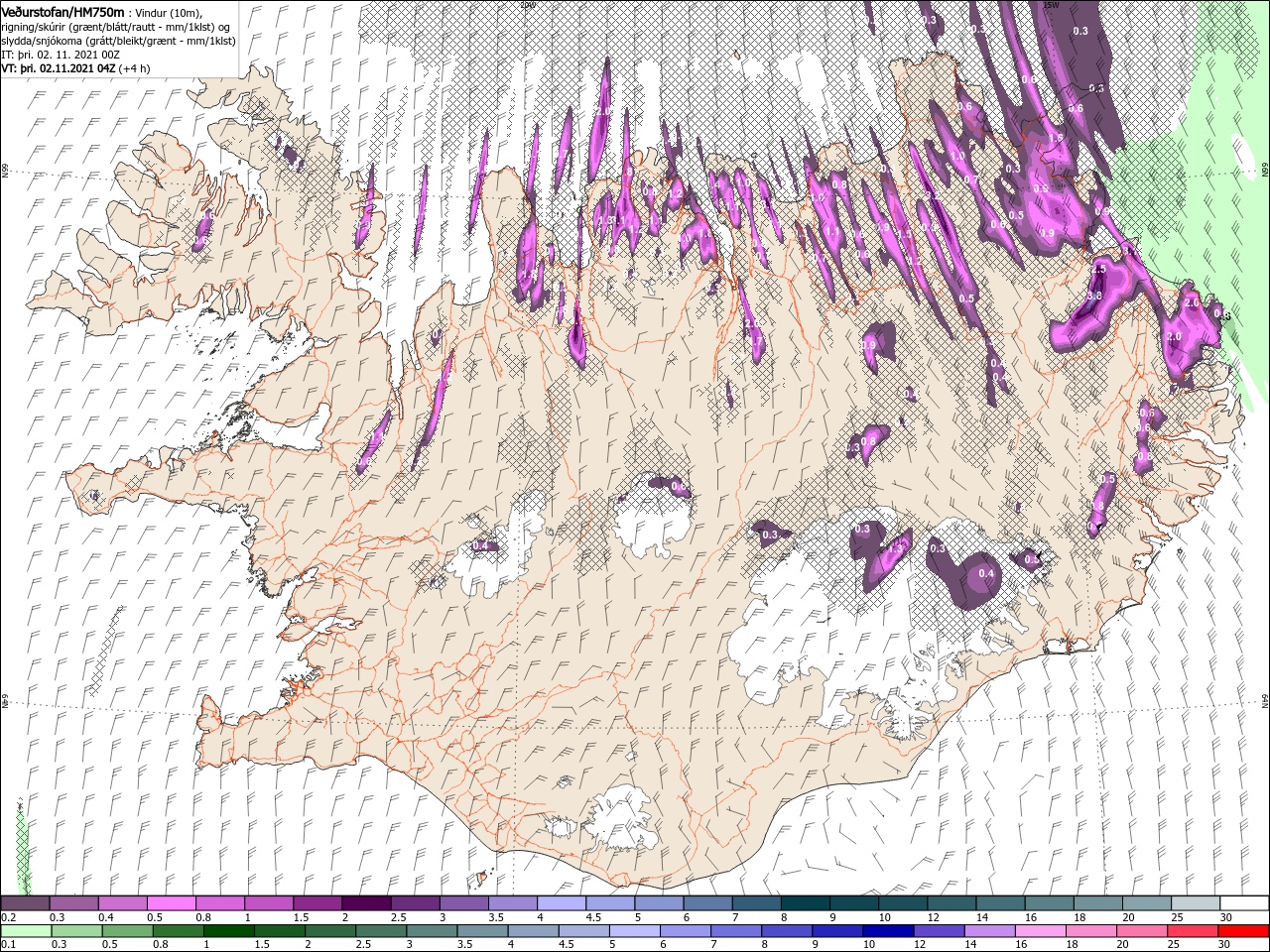Image resolution: width=1270 pixels, height=952 pixels.
Task: Click the '15W' longitude label on the top edge
Action: click(x=1051, y=5)
